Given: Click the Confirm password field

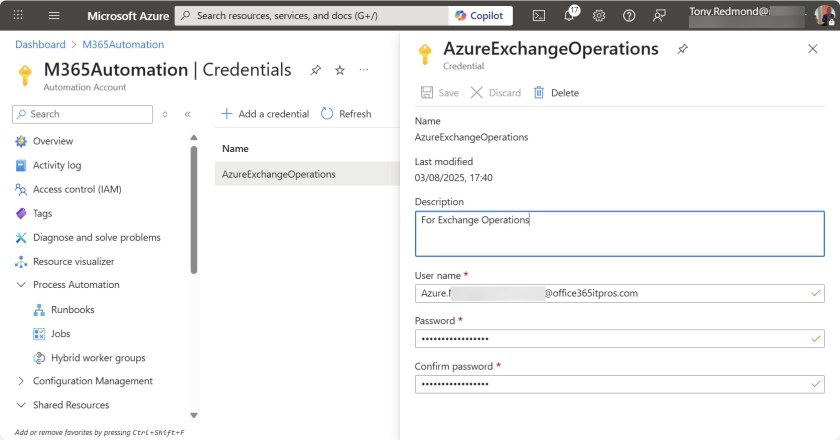Looking at the screenshot, I should [619, 384].
